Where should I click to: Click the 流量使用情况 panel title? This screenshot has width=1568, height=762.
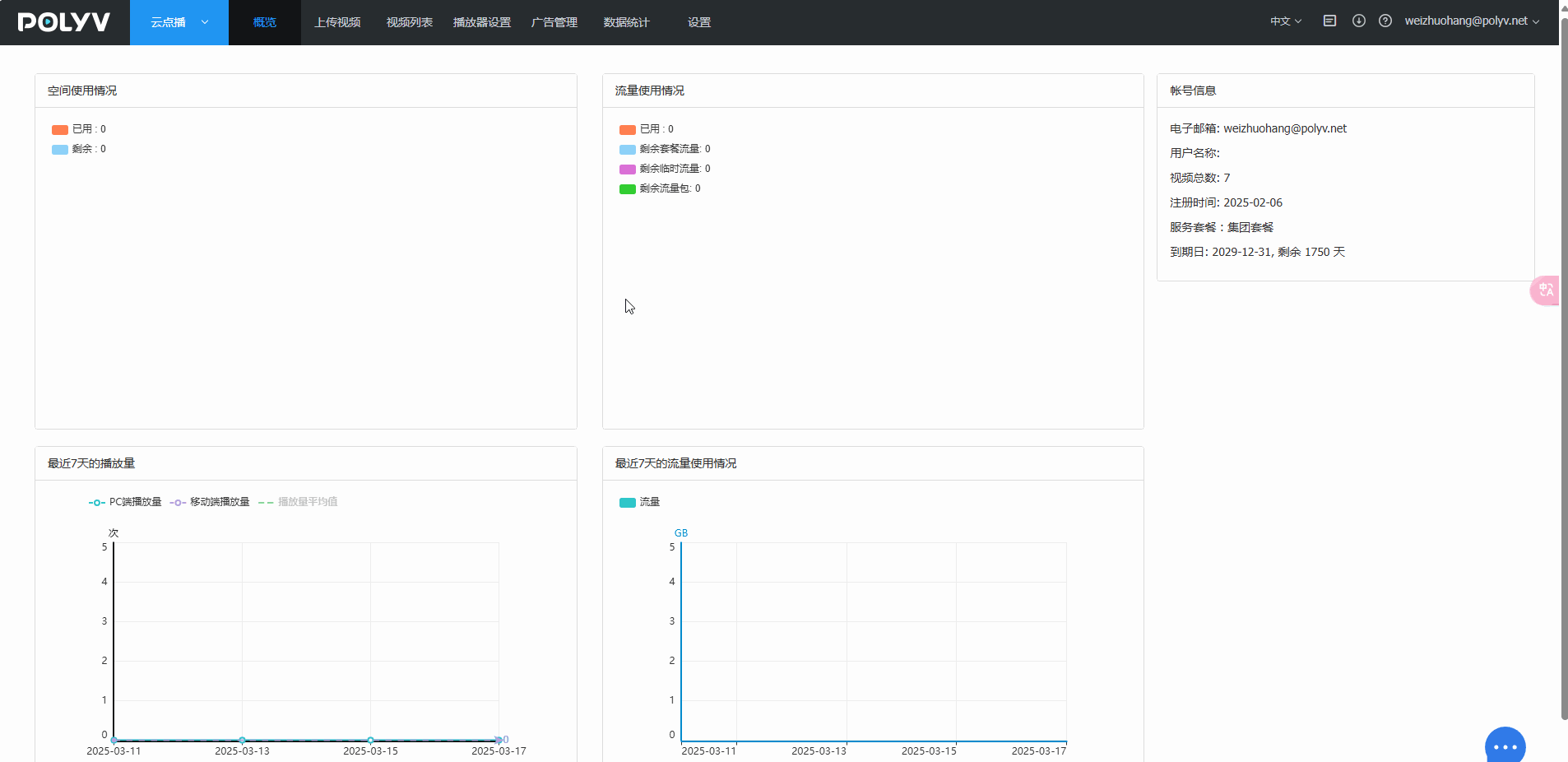coord(650,91)
